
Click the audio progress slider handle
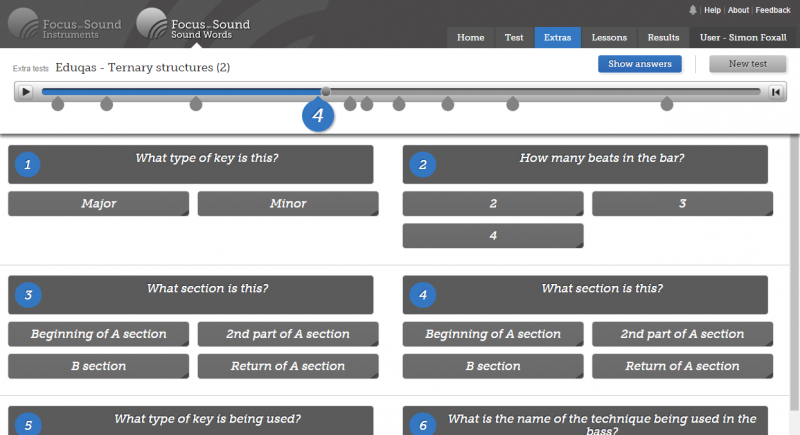326,92
